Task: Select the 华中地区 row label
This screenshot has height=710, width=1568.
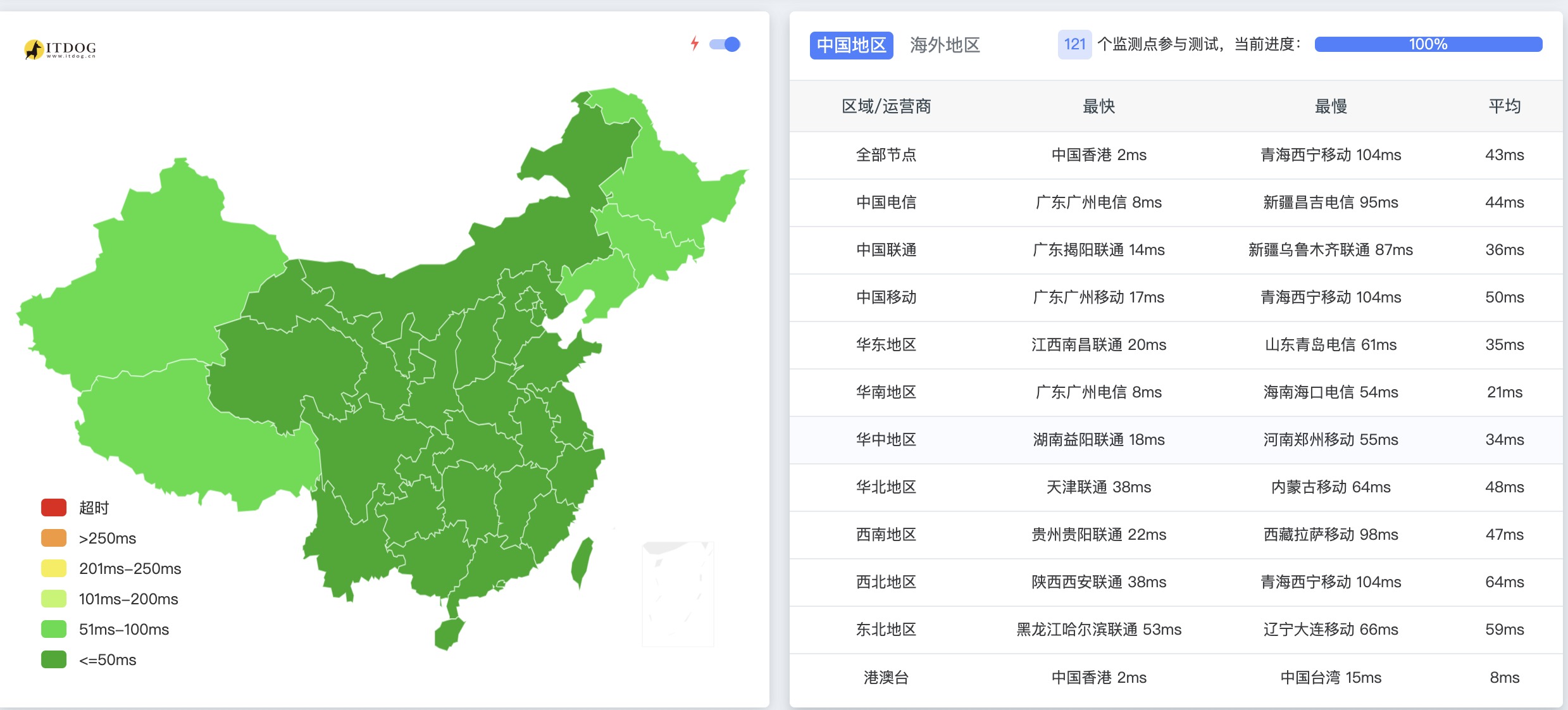Action: pyautogui.click(x=886, y=440)
